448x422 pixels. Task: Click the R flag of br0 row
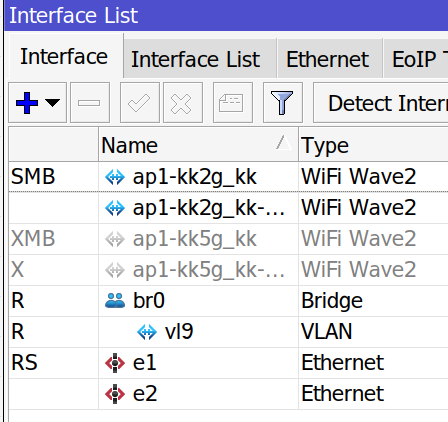(x=18, y=301)
